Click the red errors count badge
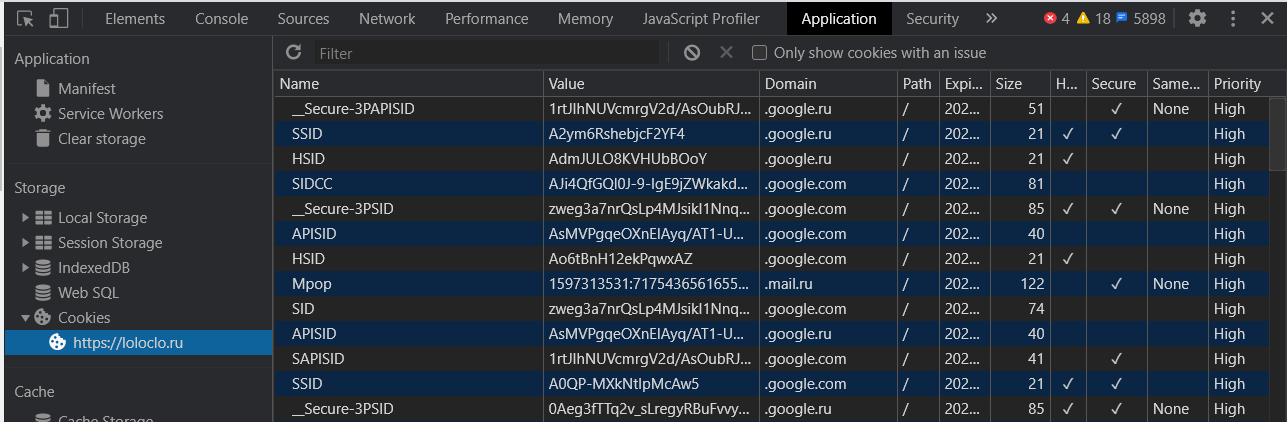The width and height of the screenshot is (1287, 422). point(1057,19)
